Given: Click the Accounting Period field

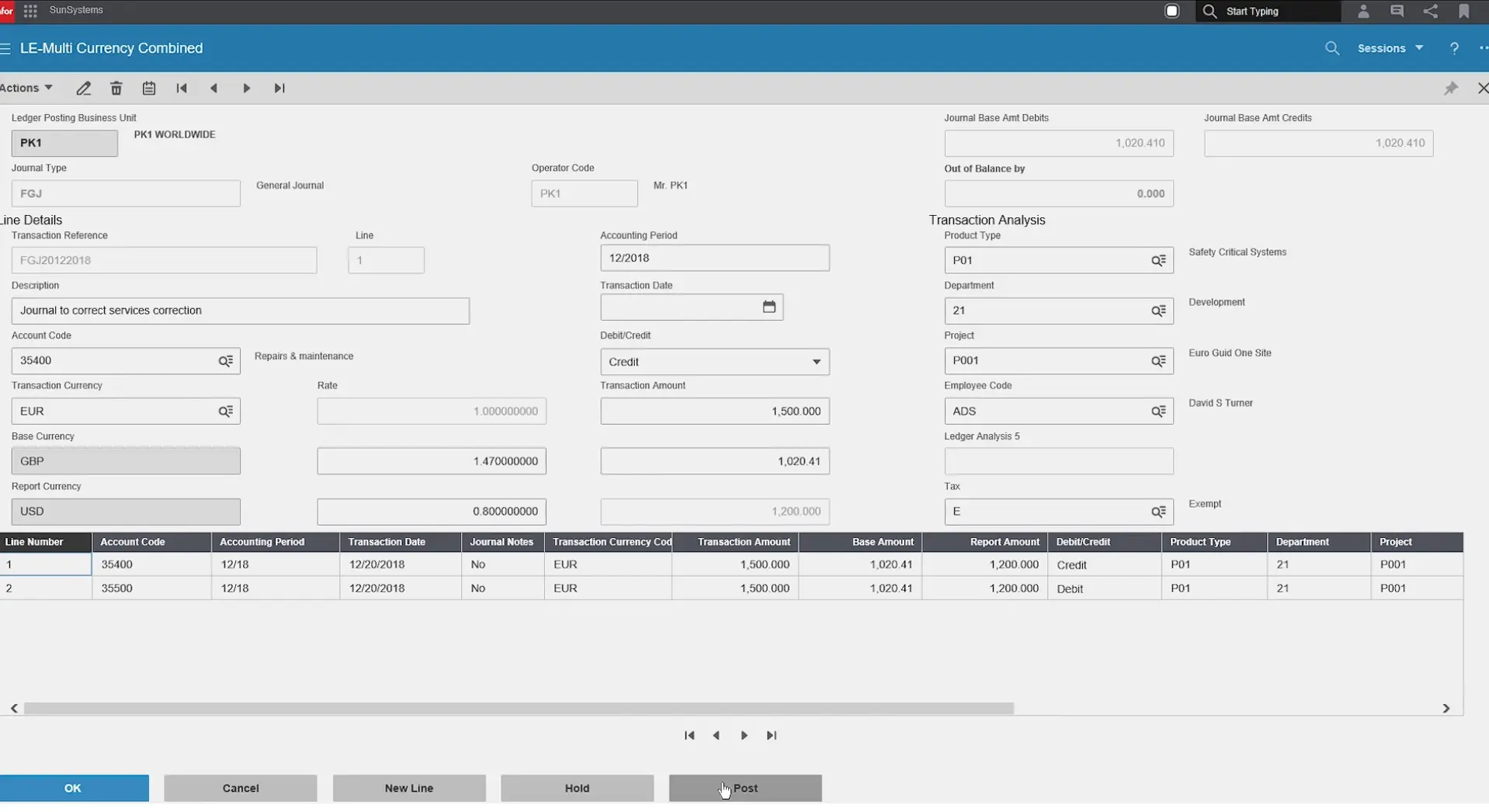Looking at the screenshot, I should tap(714, 259).
